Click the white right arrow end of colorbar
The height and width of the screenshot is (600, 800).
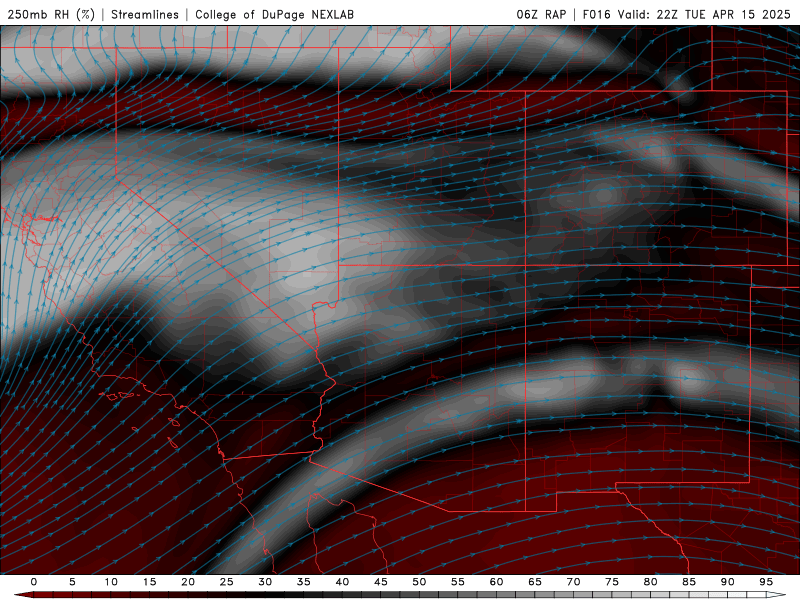tap(776, 595)
